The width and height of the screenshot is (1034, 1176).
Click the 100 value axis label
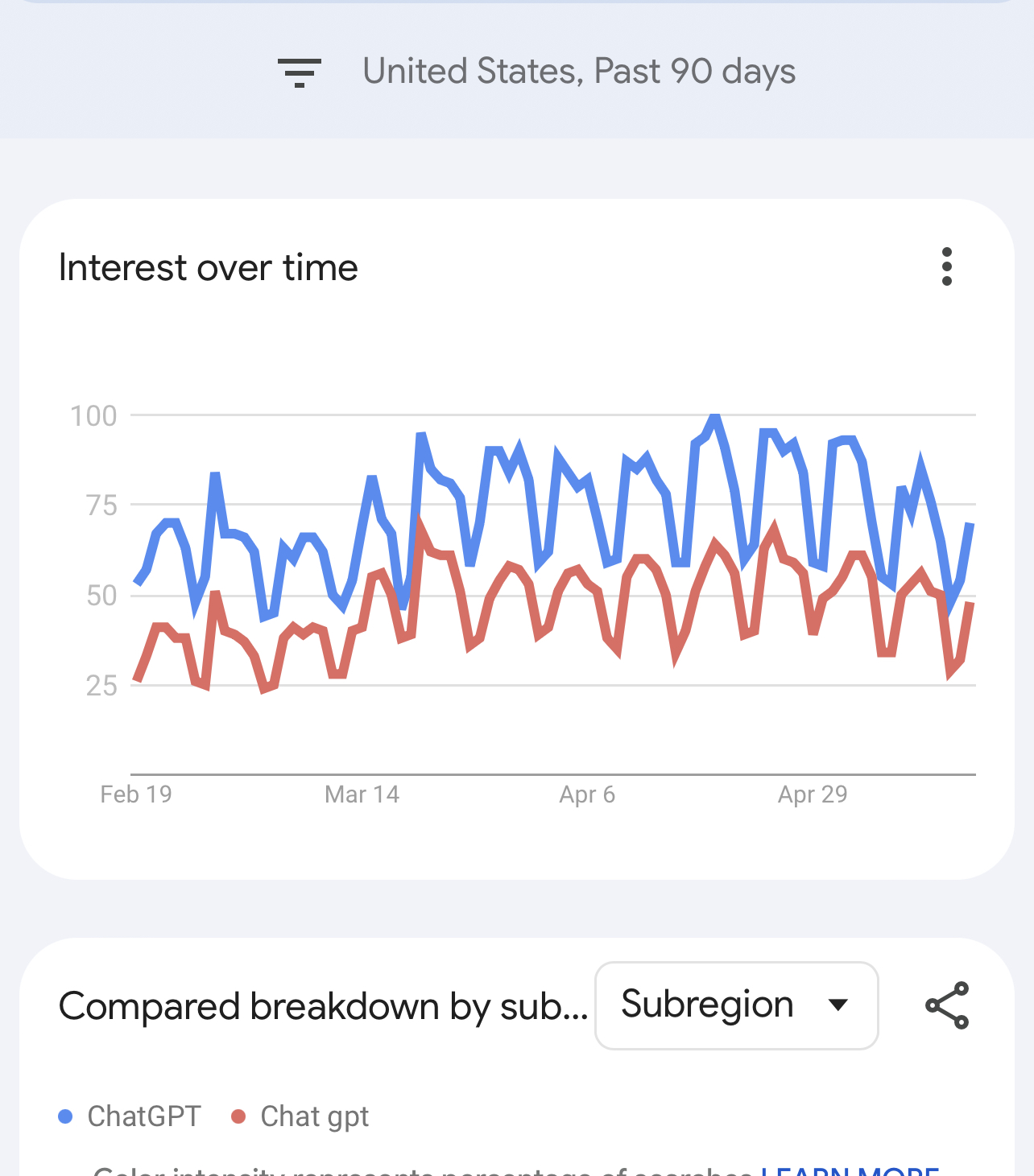coord(93,416)
